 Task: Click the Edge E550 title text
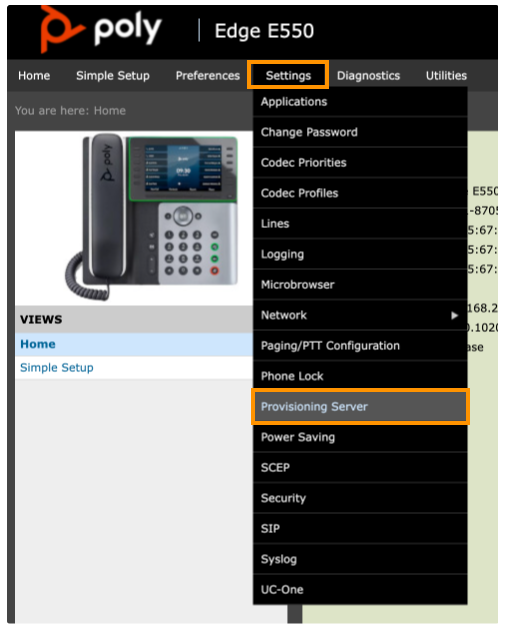264,31
